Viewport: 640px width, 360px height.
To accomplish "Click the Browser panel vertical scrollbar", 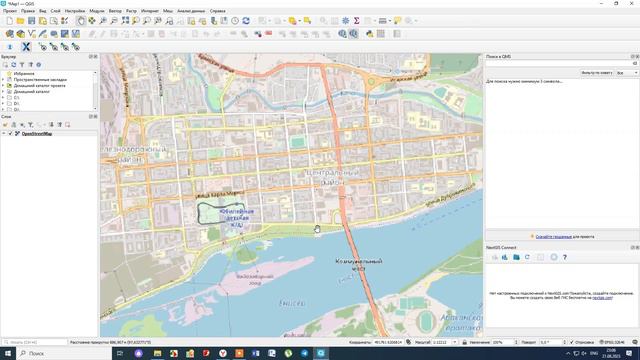I will pyautogui.click(x=95, y=90).
